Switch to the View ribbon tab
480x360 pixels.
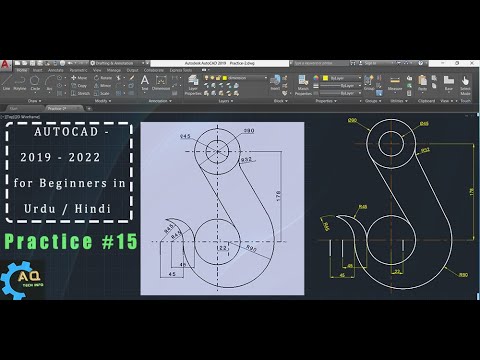tap(97, 70)
